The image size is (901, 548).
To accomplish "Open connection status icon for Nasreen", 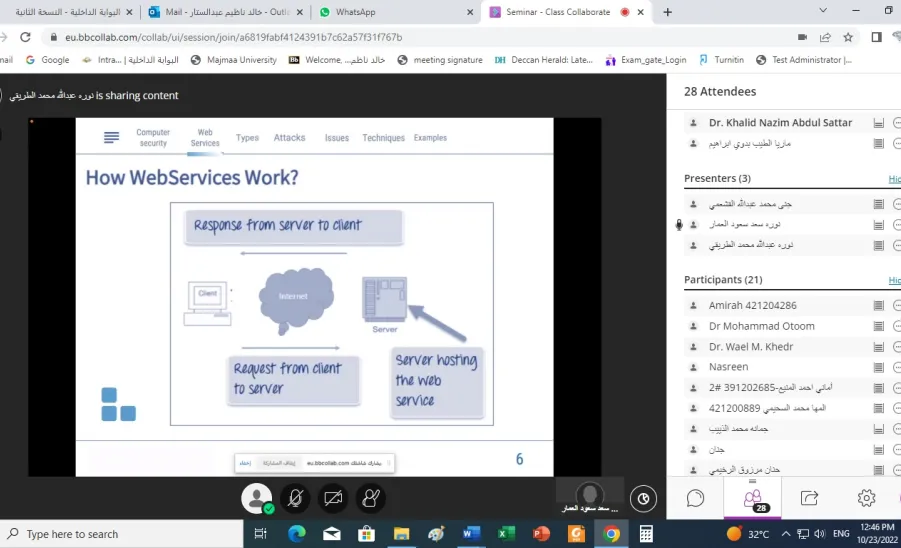I will 879,367.
